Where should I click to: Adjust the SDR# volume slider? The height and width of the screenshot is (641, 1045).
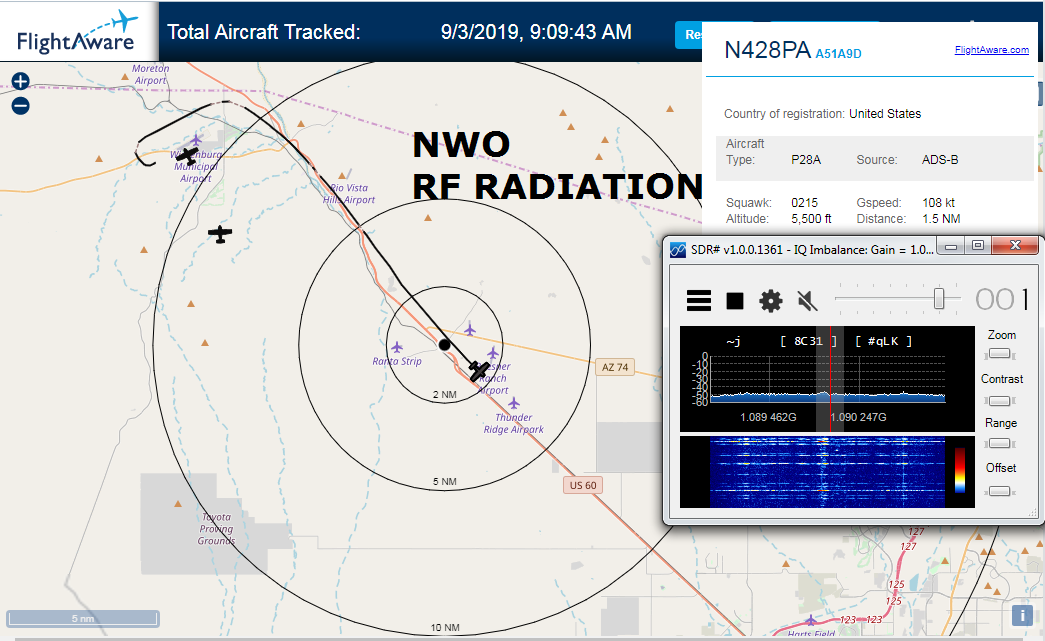(x=939, y=299)
